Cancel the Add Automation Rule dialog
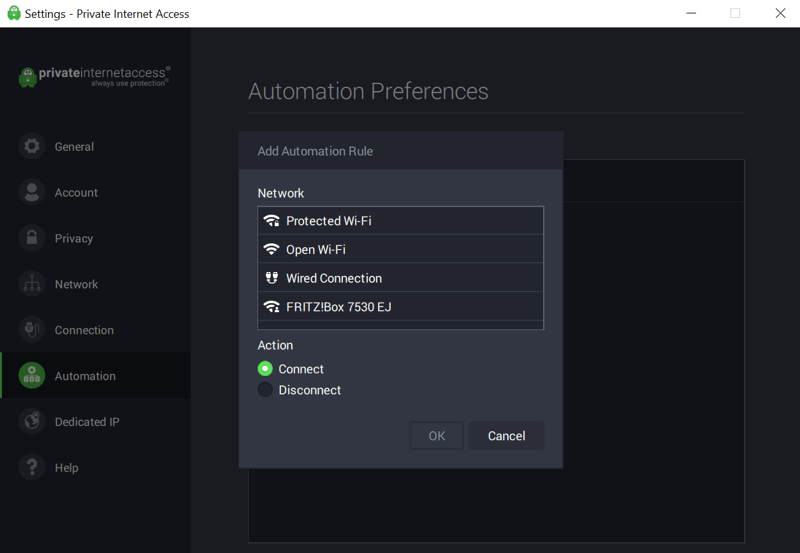 506,436
